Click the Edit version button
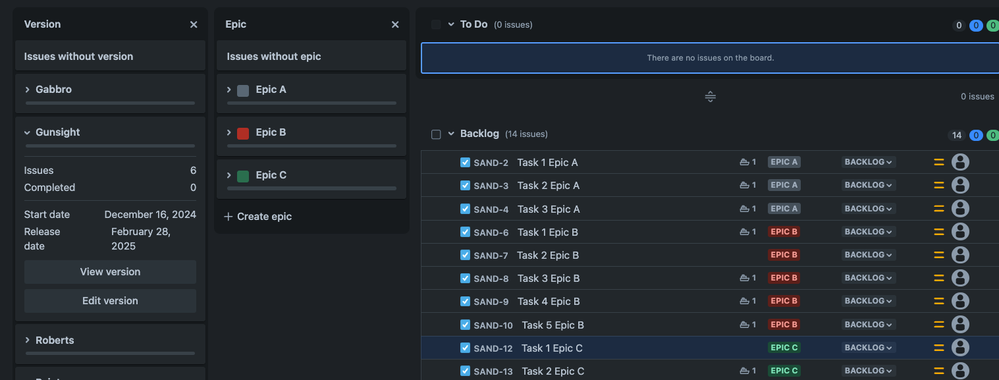This screenshot has height=380, width=999. coord(110,301)
